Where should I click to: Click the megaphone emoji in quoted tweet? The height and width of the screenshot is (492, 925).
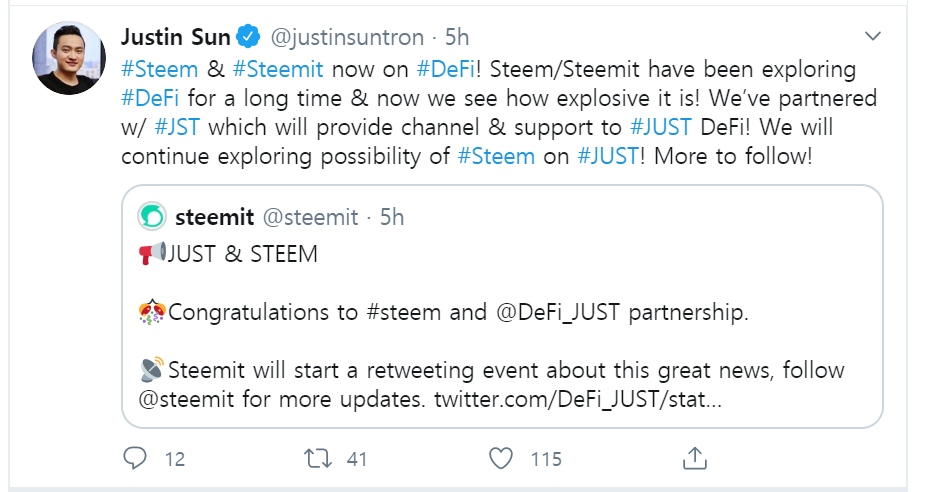pyautogui.click(x=152, y=255)
